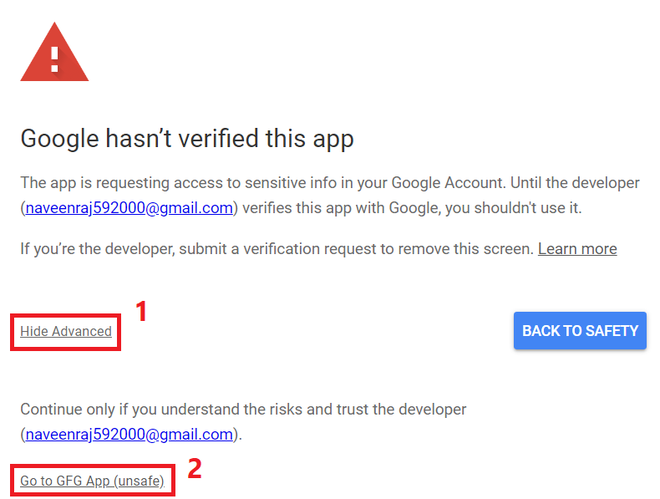Click the red warning triangle icon
Image resolution: width=660 pixels, height=499 pixels.
(x=55, y=52)
